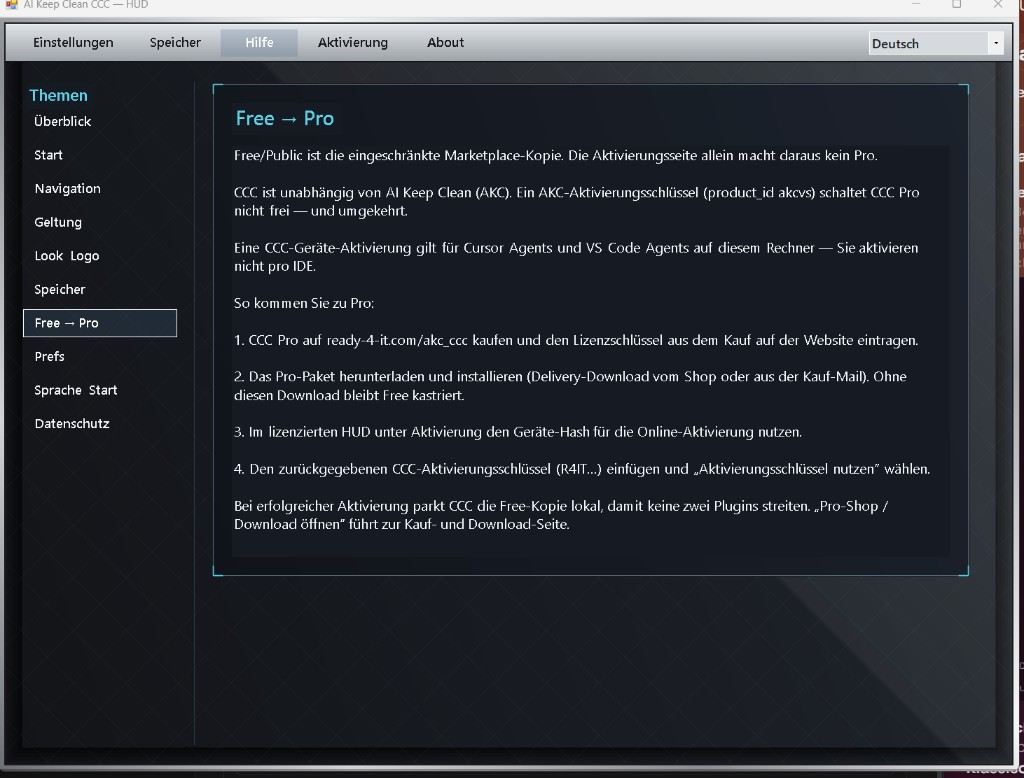Select the Überblick help topic
Screen dimensions: 1024x778
(63, 122)
